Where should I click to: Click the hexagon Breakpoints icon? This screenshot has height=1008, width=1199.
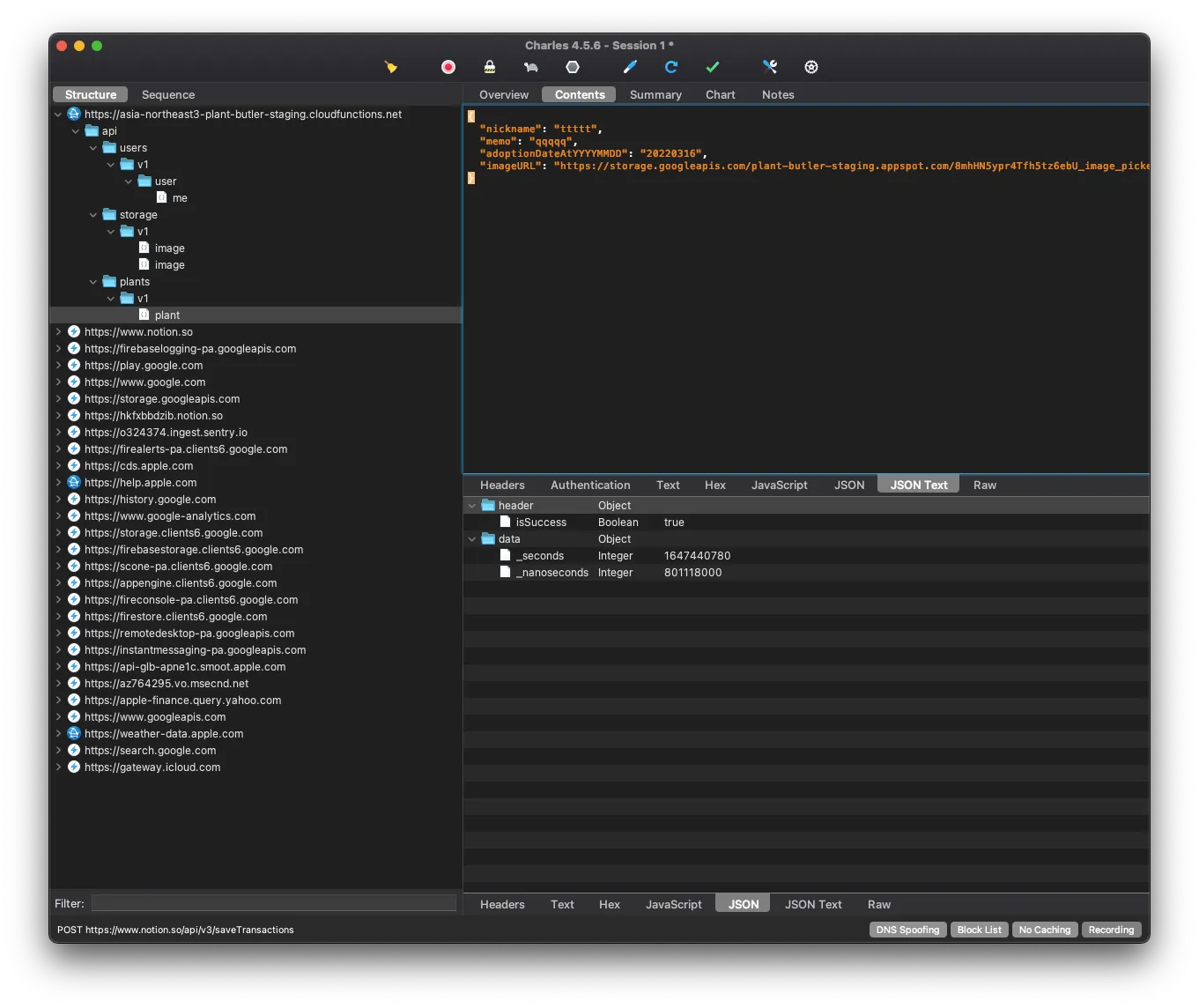point(573,67)
